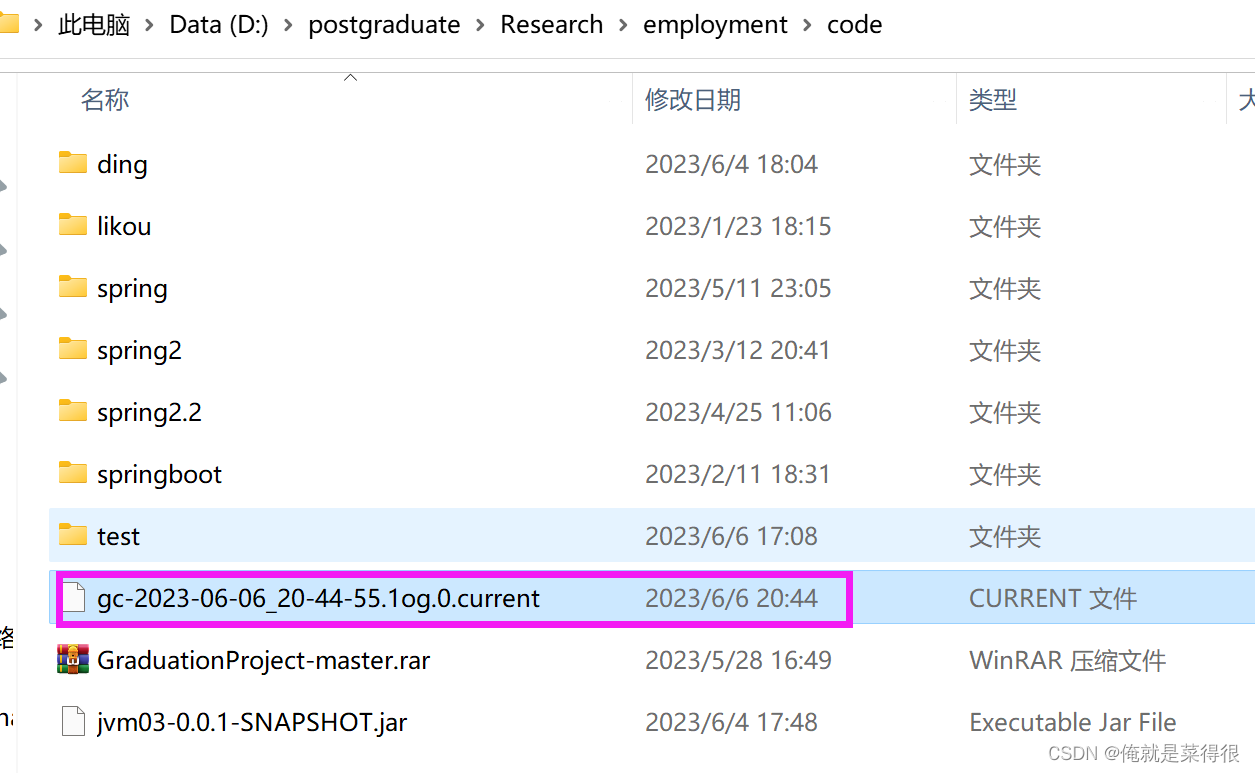Click date 2023/5/11 23:05 of spring
Image resolution: width=1255 pixels, height=773 pixels.
738,288
